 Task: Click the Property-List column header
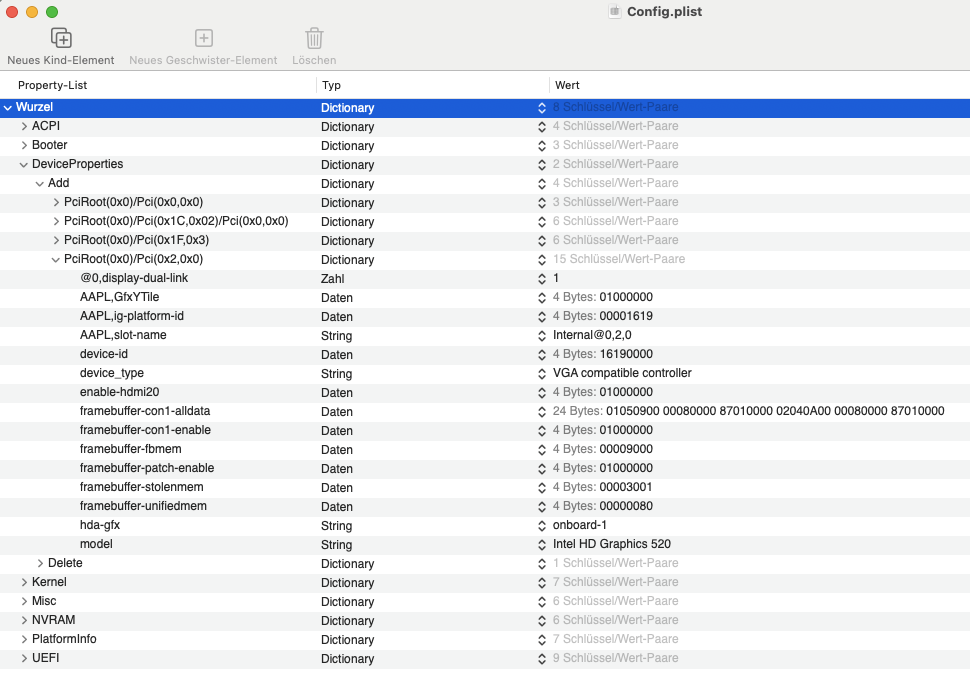pos(53,85)
